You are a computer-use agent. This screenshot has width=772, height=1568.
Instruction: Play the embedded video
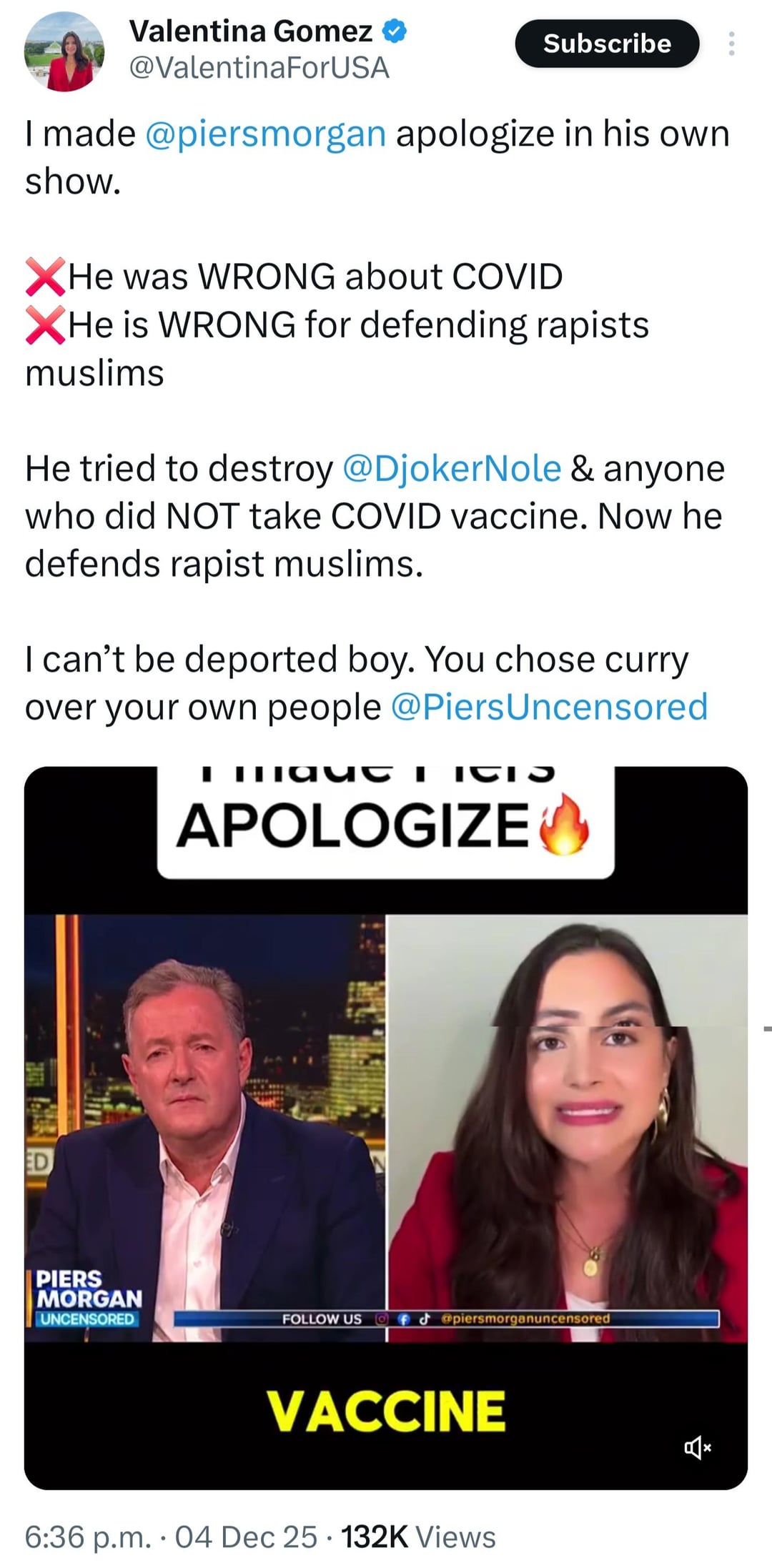tap(386, 1128)
